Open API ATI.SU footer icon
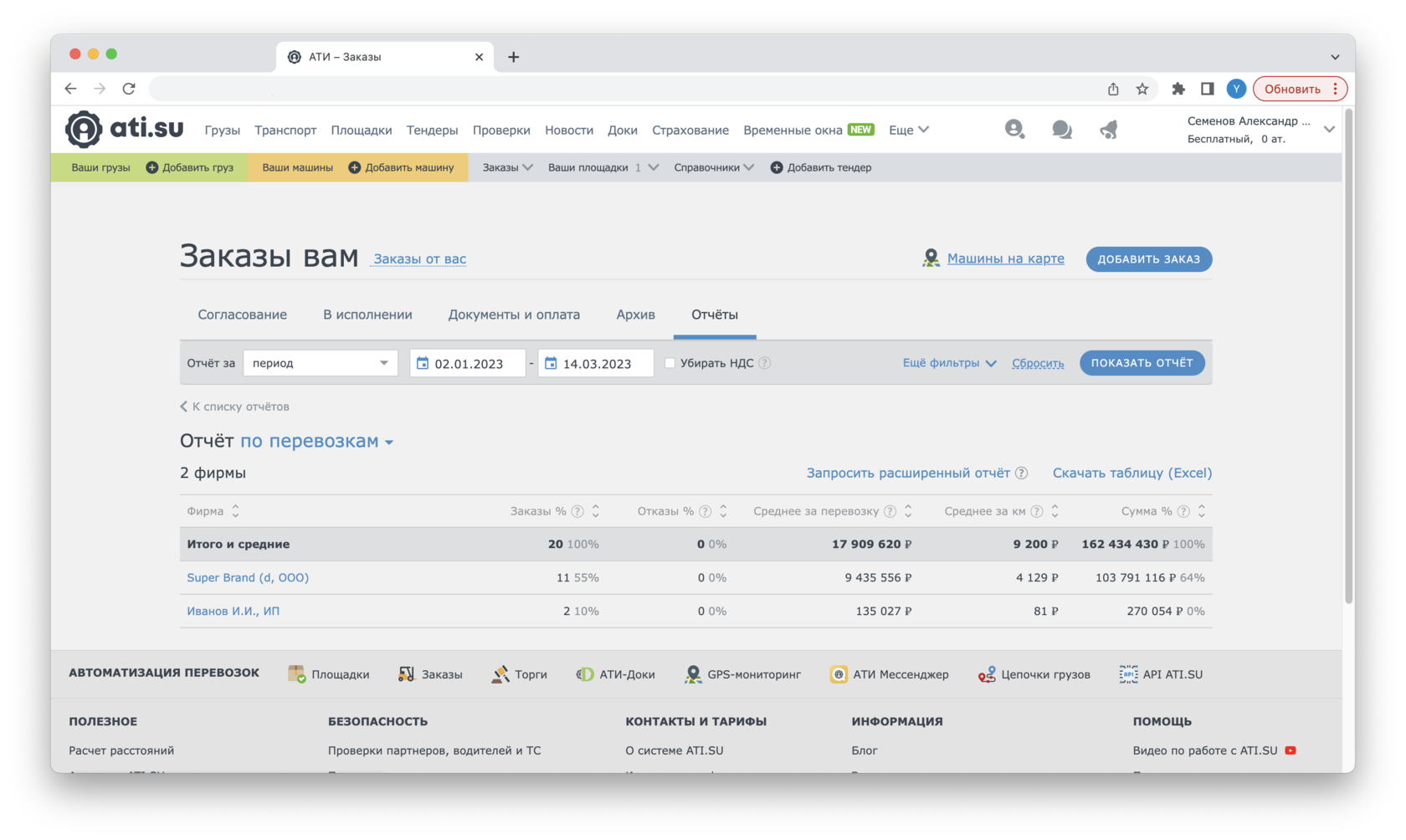The width and height of the screenshot is (1406, 840). pyautogui.click(x=1128, y=674)
